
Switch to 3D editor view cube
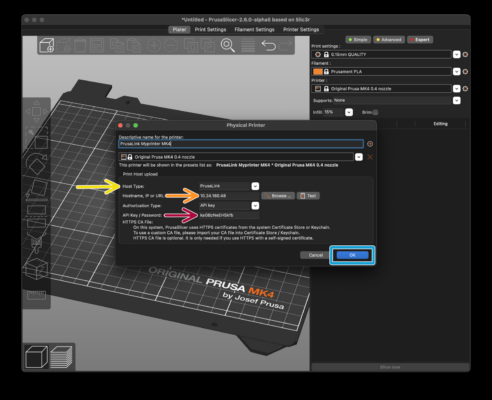(36, 357)
